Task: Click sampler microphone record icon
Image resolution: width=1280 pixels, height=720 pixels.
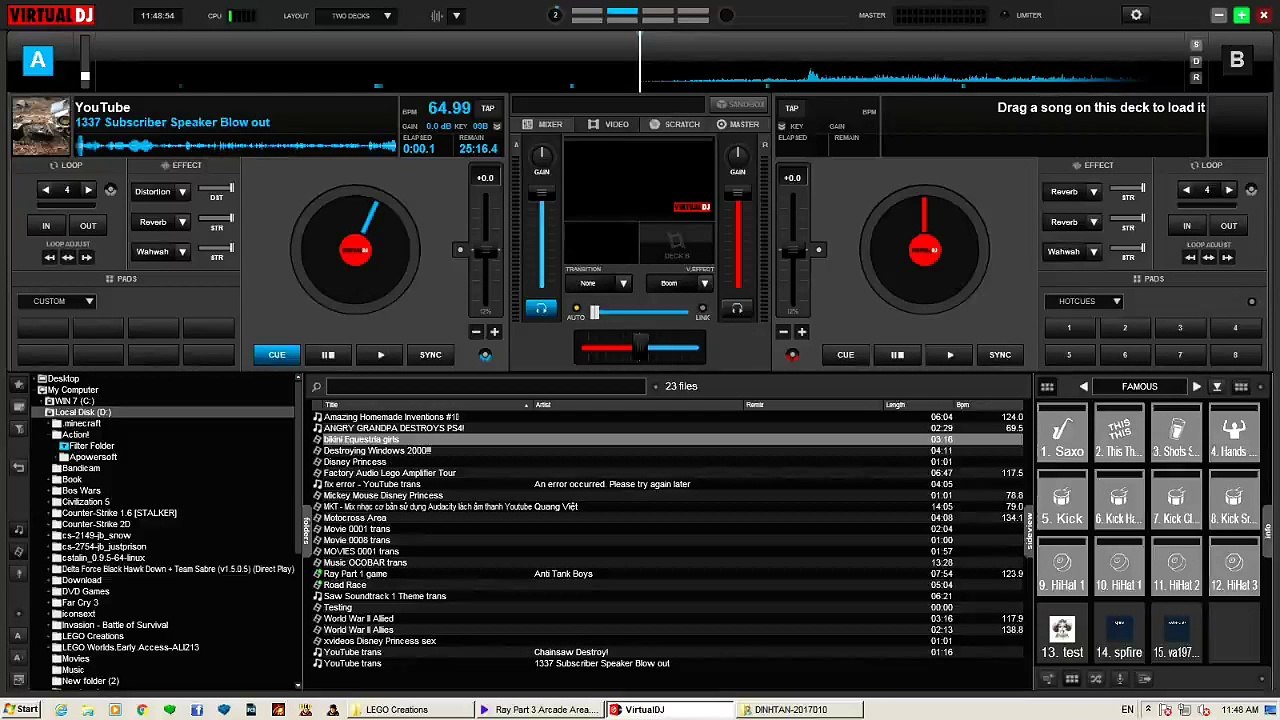Action: pyautogui.click(x=1120, y=679)
